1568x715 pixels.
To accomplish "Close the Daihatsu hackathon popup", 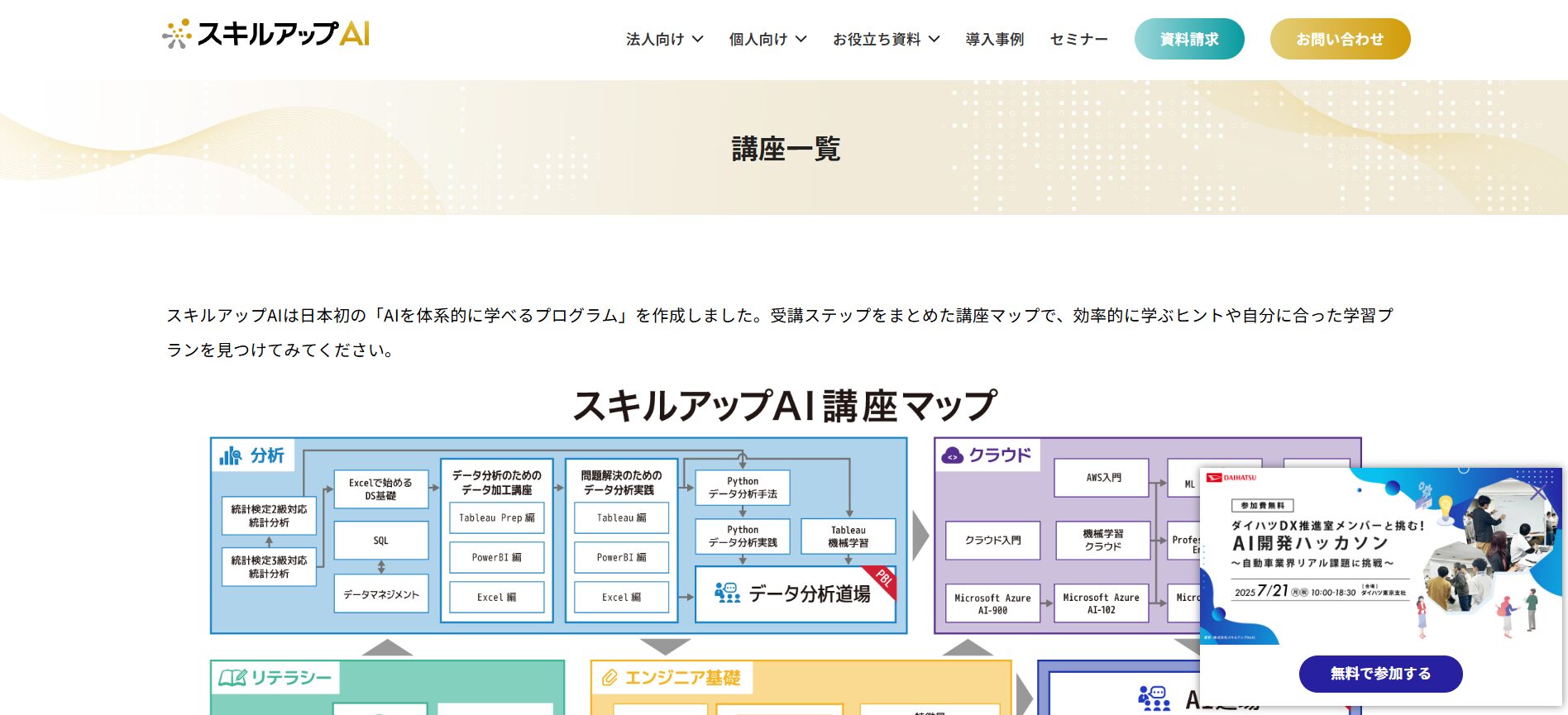I will [1537, 493].
